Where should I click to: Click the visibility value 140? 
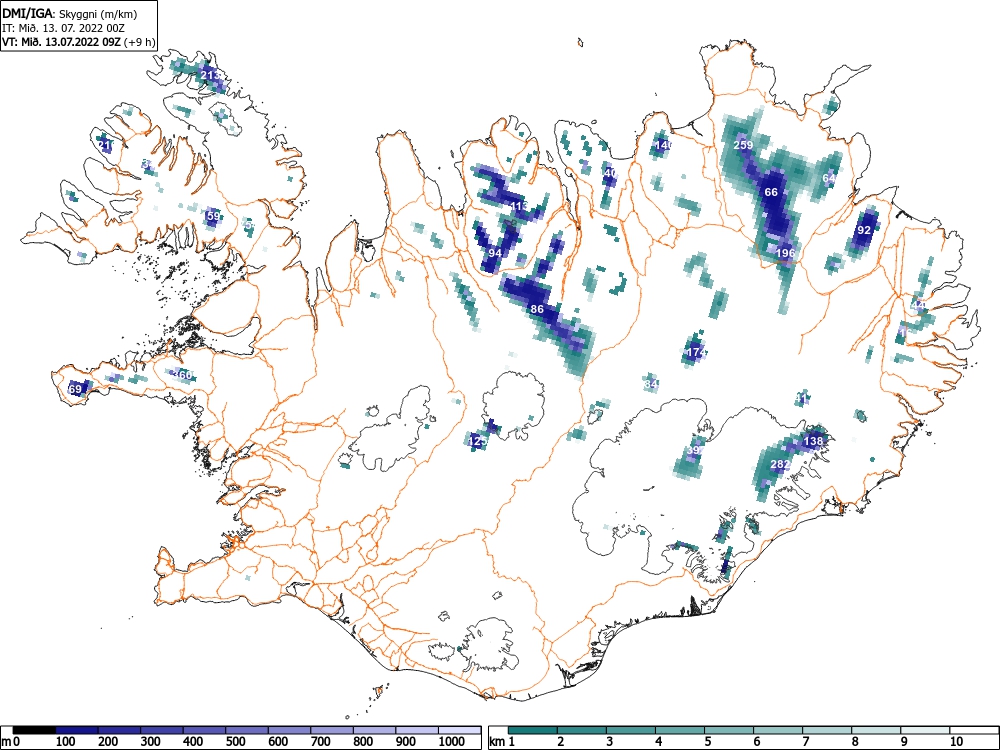click(663, 145)
